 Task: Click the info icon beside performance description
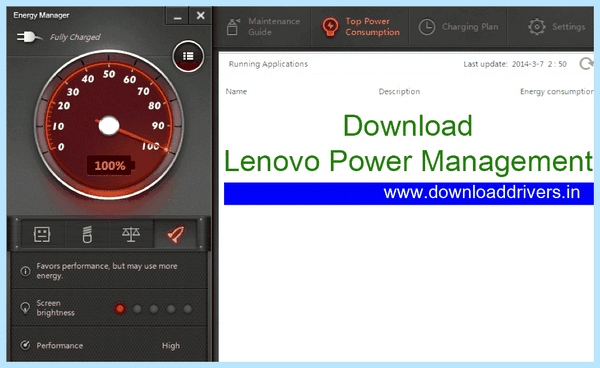coord(25,271)
